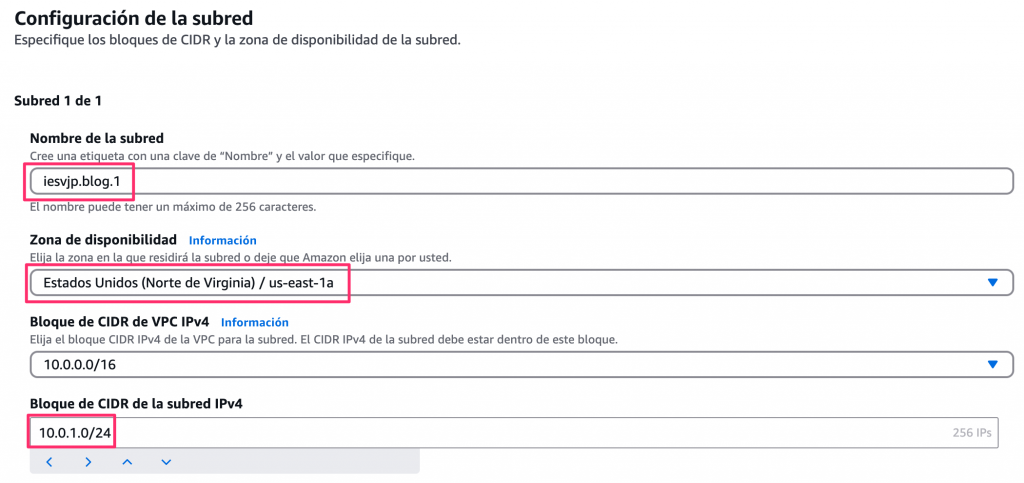
Task: Click the 256 IPs indicator
Action: point(971,434)
